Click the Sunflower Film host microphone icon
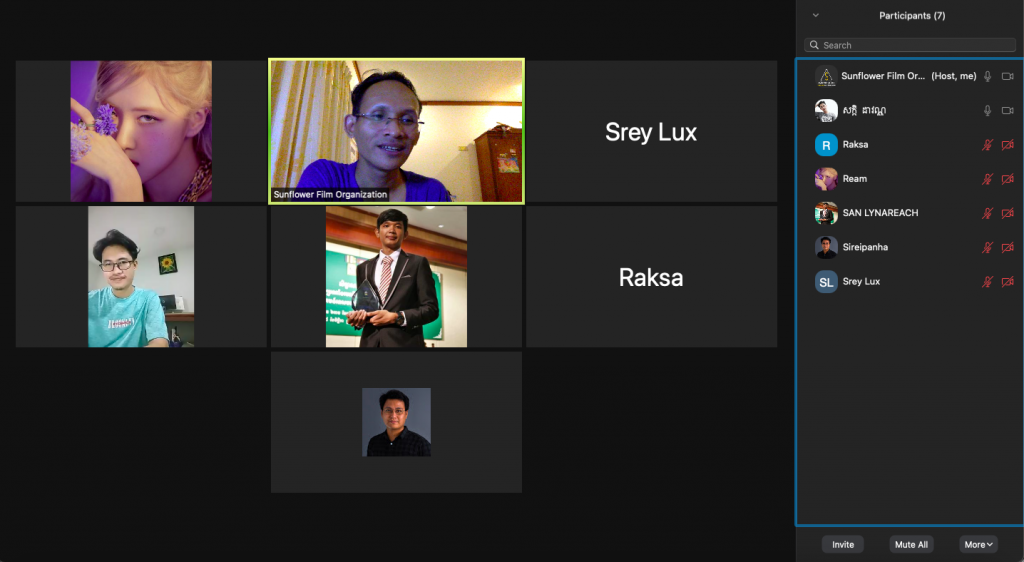The image size is (1024, 562). coord(987,76)
